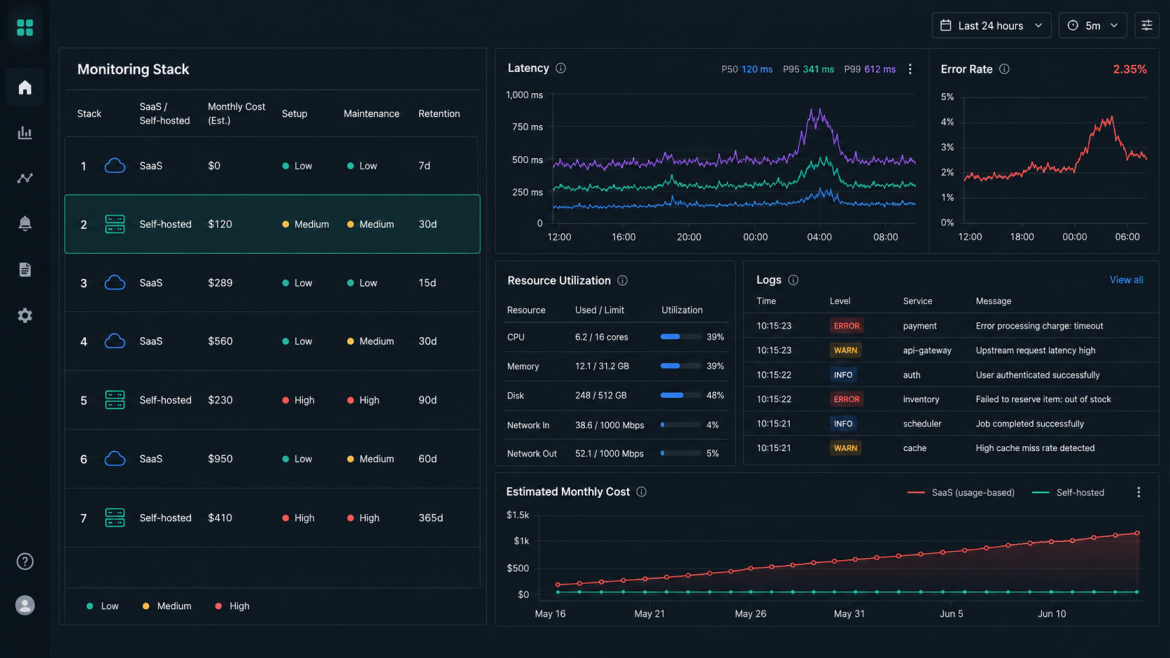This screenshot has width=1170, height=658.
Task: Click CPU utilization bar
Action: [x=680, y=337]
